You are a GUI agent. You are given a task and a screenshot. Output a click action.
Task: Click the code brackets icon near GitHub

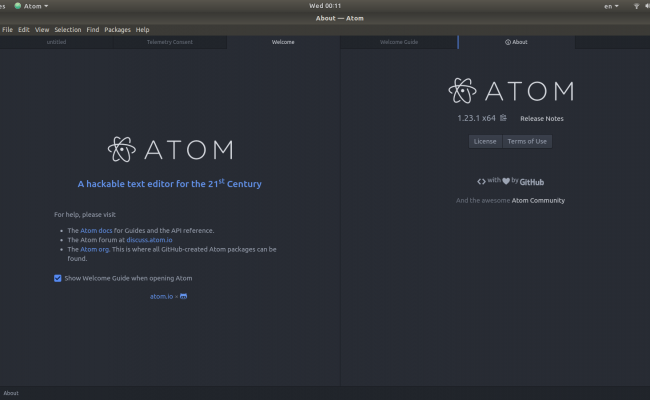coord(481,181)
